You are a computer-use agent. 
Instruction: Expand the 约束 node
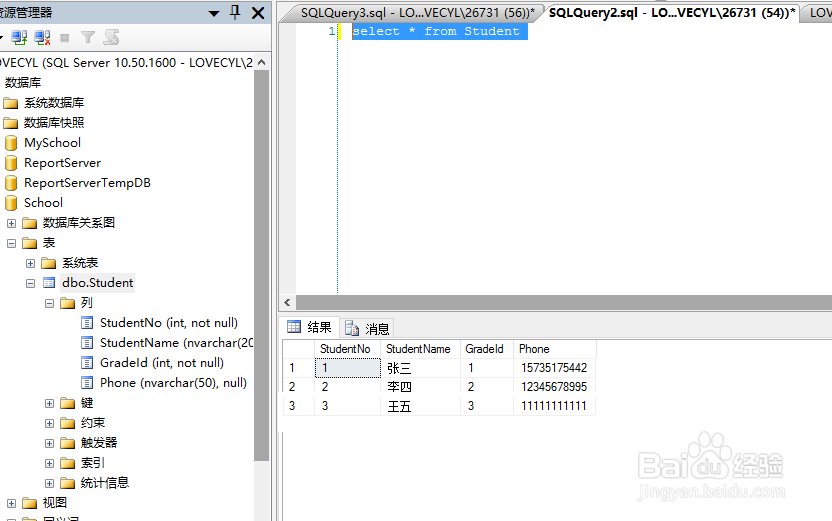coord(49,423)
